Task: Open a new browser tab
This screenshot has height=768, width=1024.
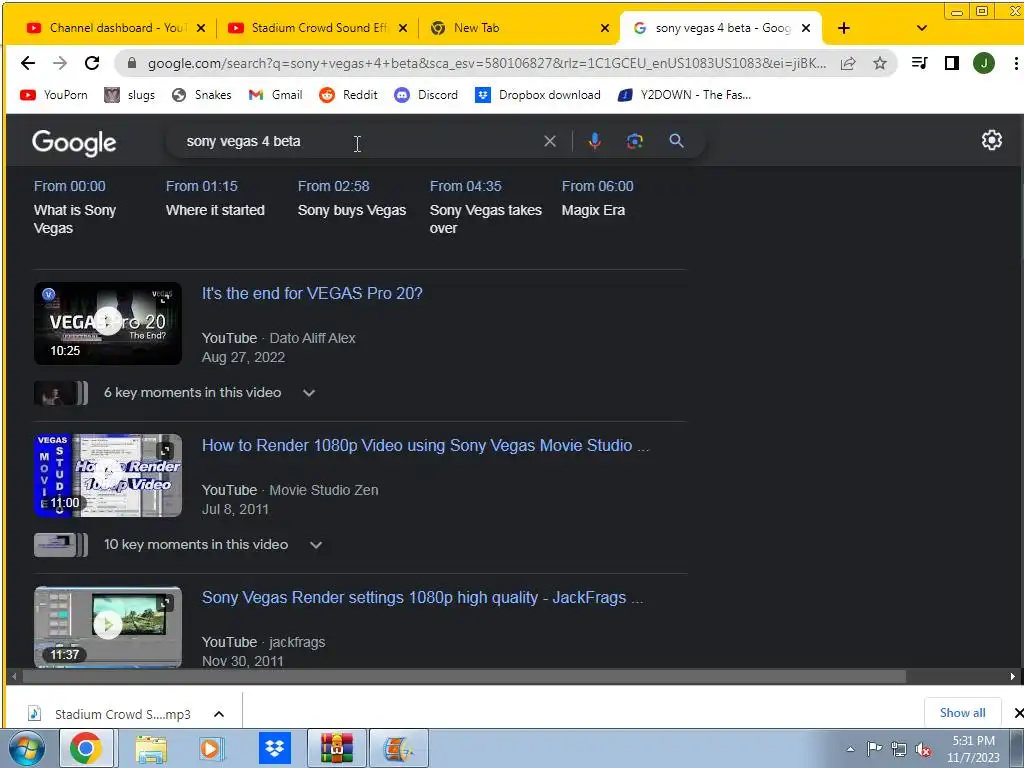Action: [844, 28]
